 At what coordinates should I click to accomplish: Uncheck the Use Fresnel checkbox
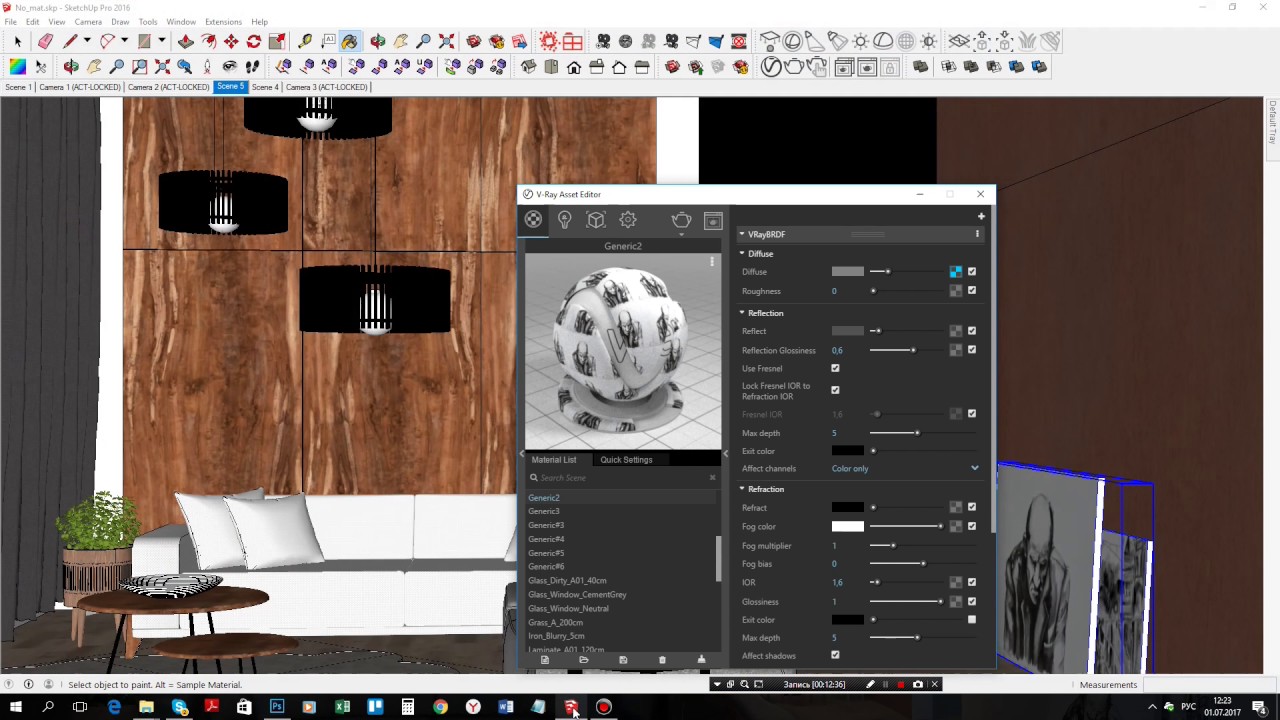[x=835, y=368]
